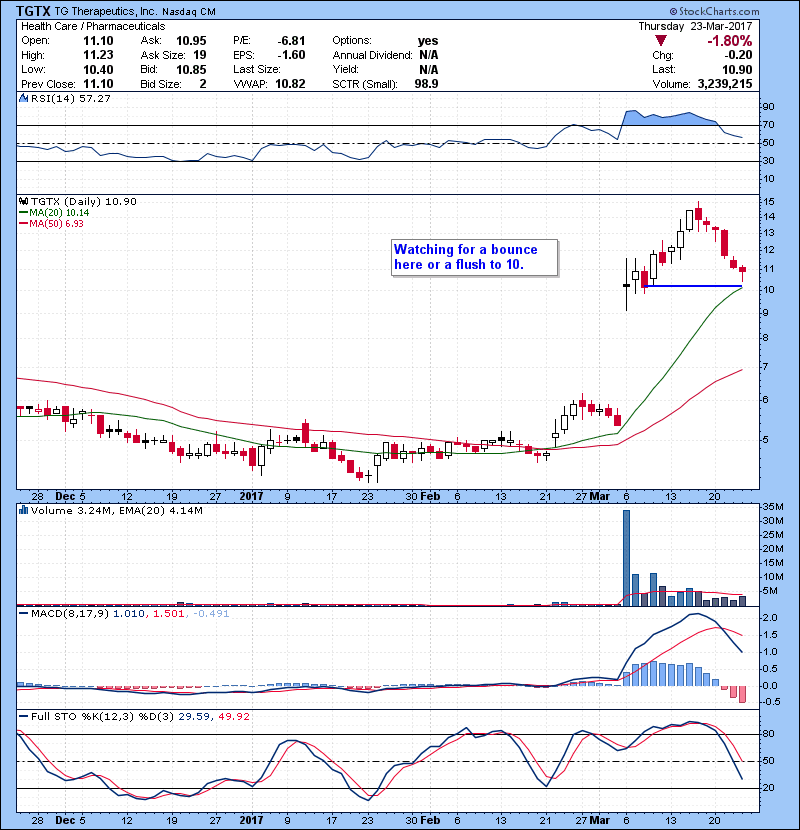Click the 80 level label on stochastic axis
Screen dimensions: 800x830
click(768, 734)
